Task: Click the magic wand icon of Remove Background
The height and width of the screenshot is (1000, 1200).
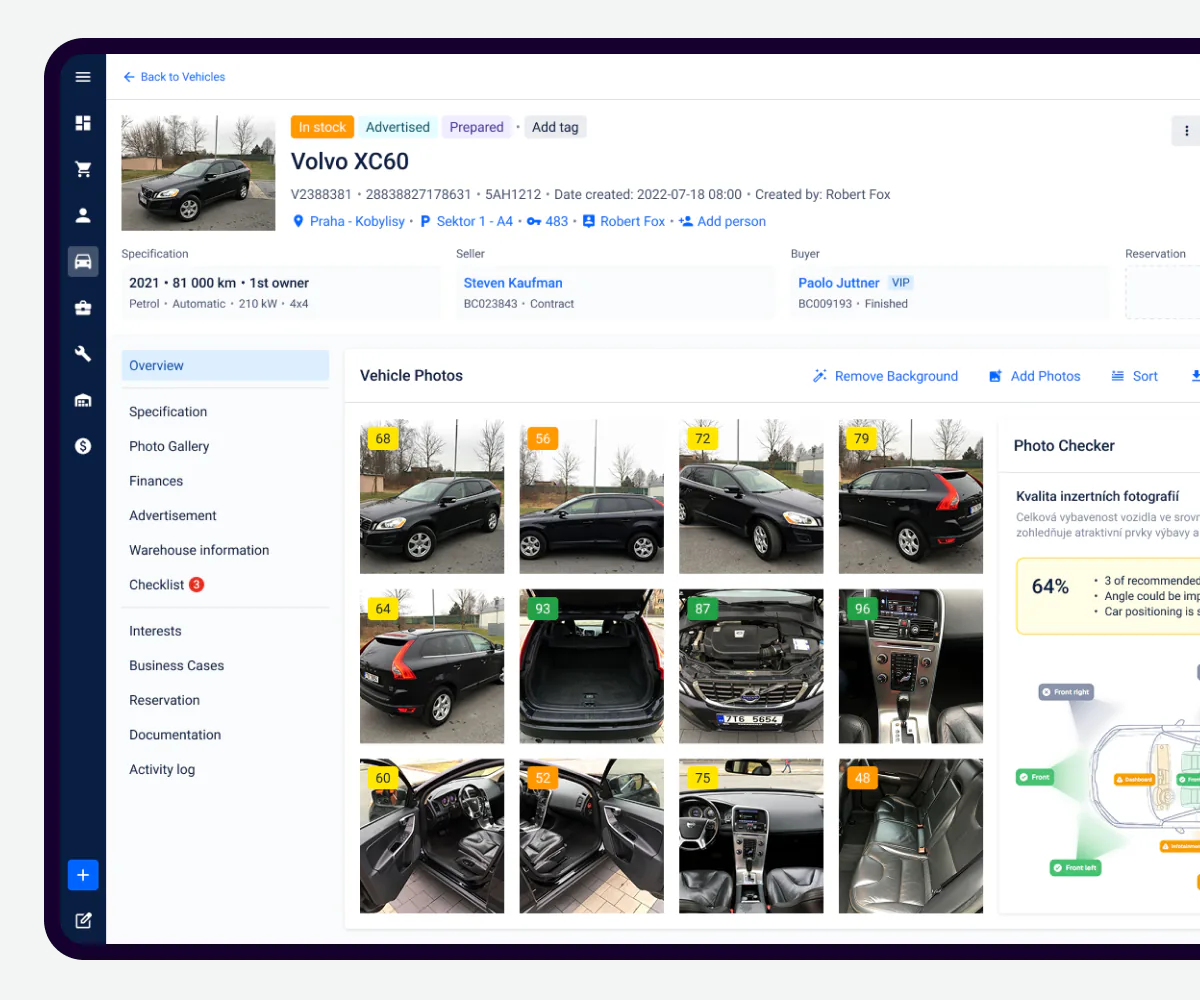Action: pos(820,376)
